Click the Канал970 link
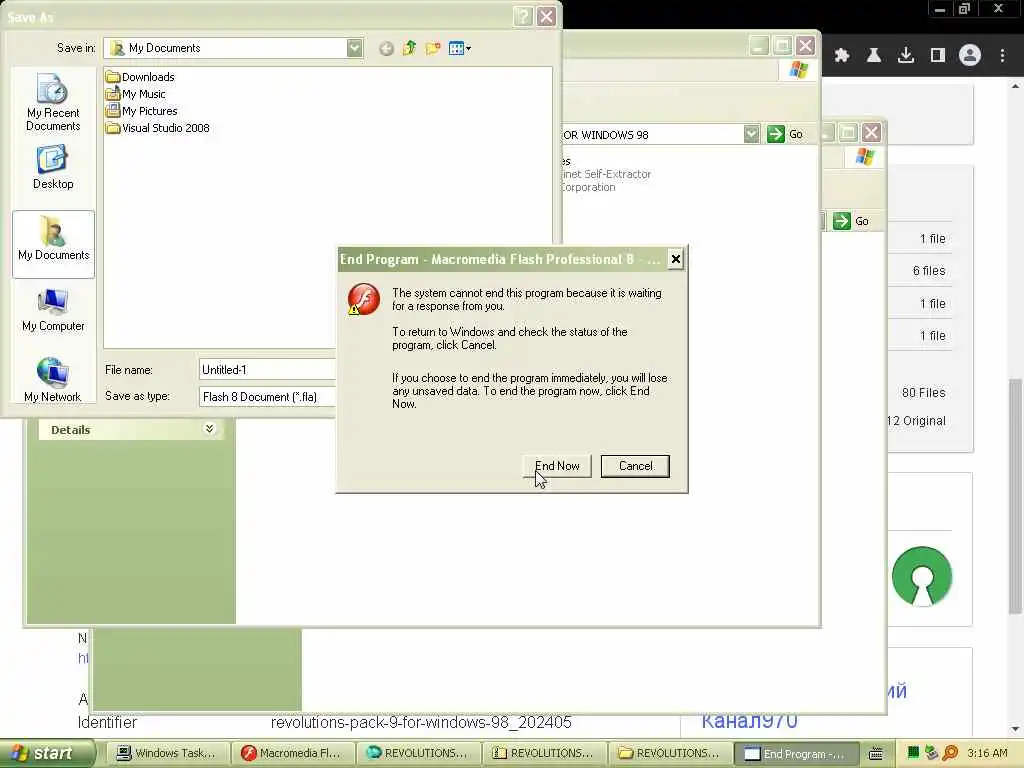 749,721
